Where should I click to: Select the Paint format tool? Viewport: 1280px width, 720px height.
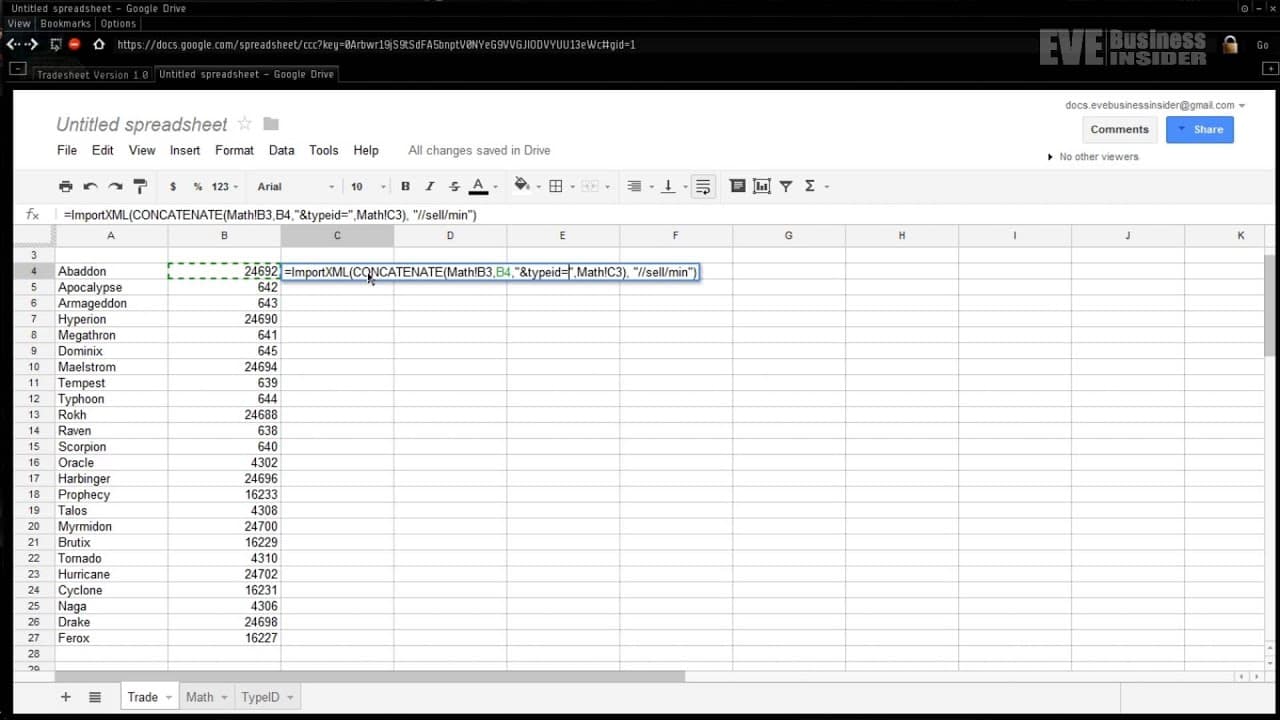pyautogui.click(x=140, y=186)
